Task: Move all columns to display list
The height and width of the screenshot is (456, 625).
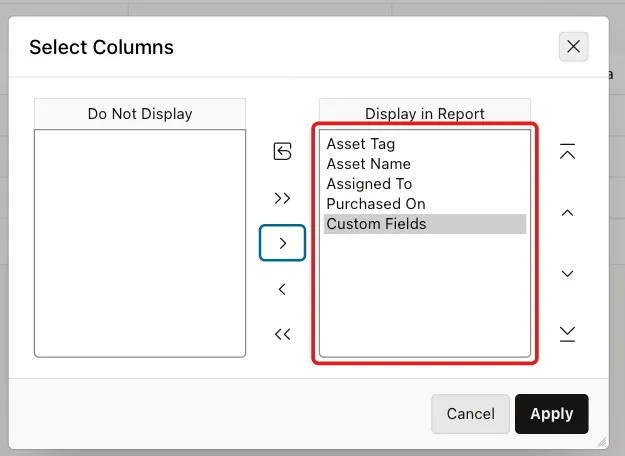Action: pyautogui.click(x=282, y=198)
